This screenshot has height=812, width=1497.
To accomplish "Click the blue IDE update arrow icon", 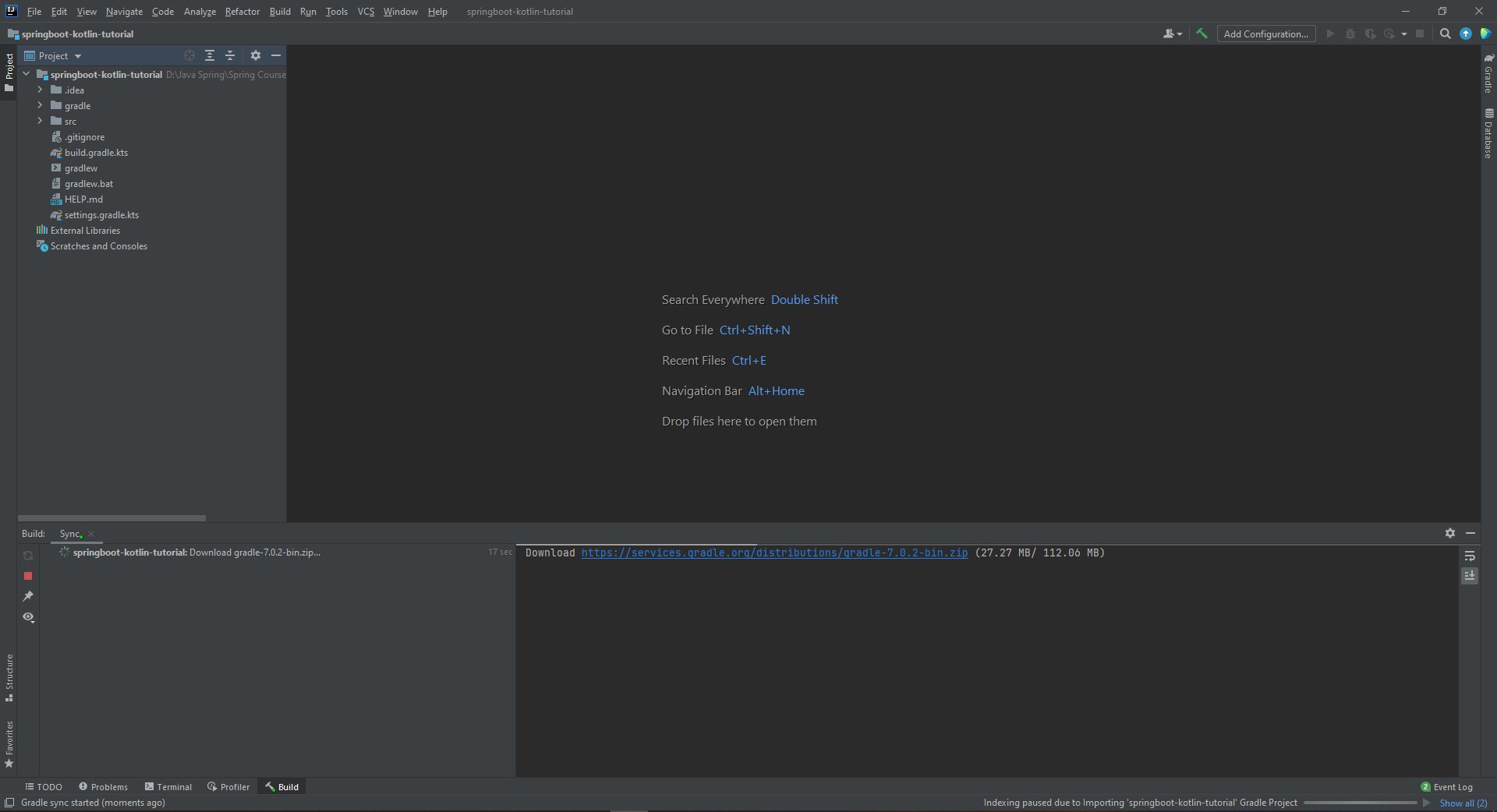I will [x=1466, y=34].
